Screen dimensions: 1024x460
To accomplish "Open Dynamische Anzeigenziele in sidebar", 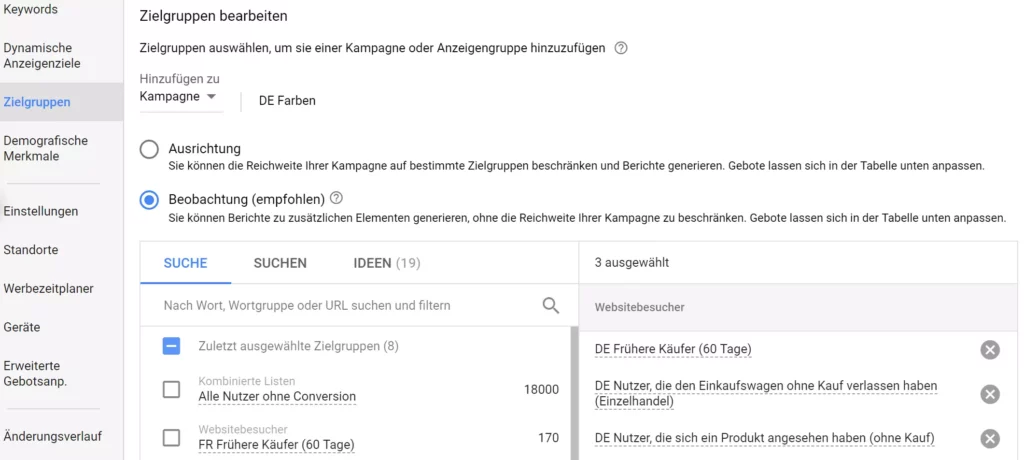I will coord(42,56).
